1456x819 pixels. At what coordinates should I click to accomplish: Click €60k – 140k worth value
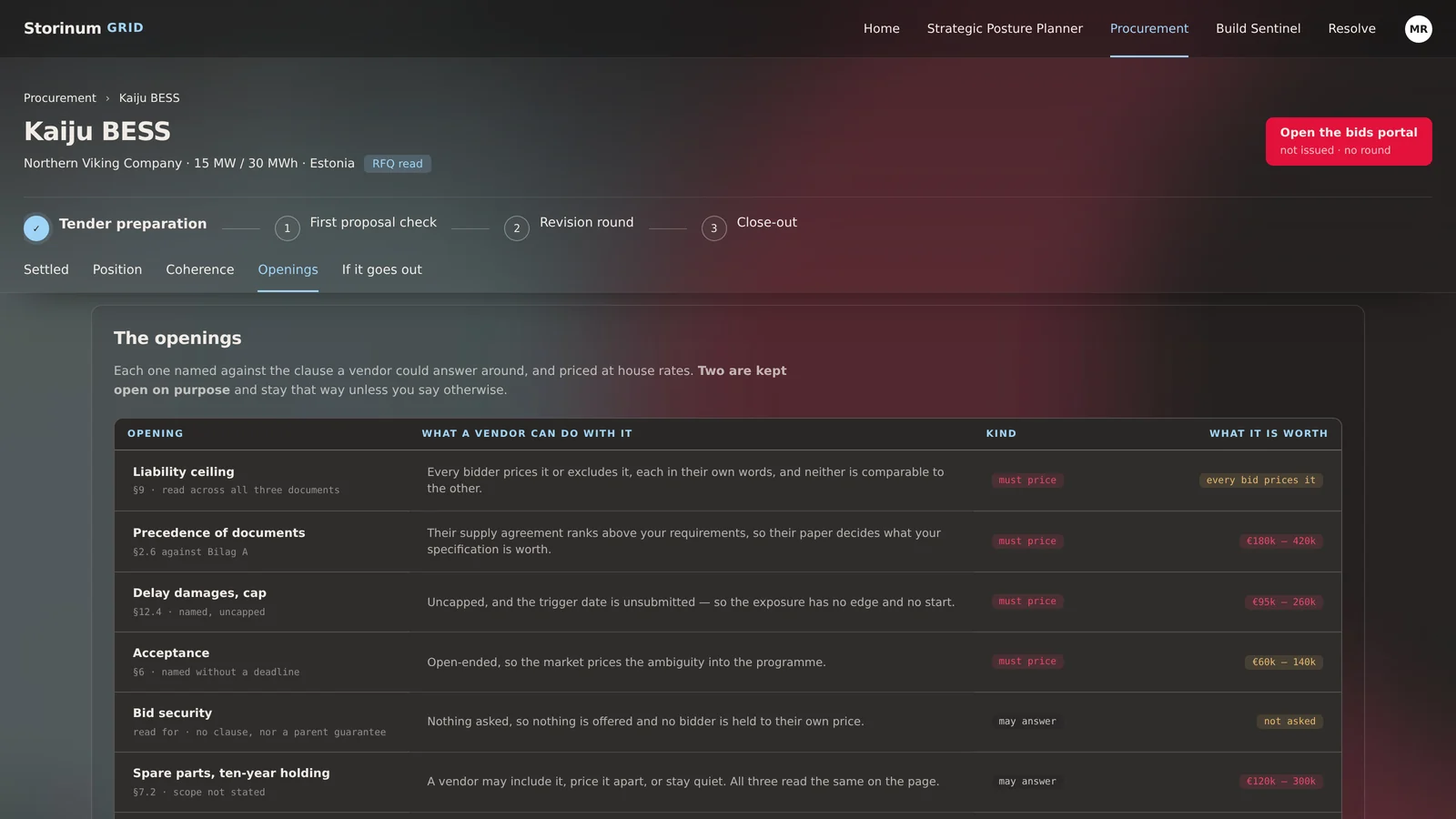[x=1283, y=662]
